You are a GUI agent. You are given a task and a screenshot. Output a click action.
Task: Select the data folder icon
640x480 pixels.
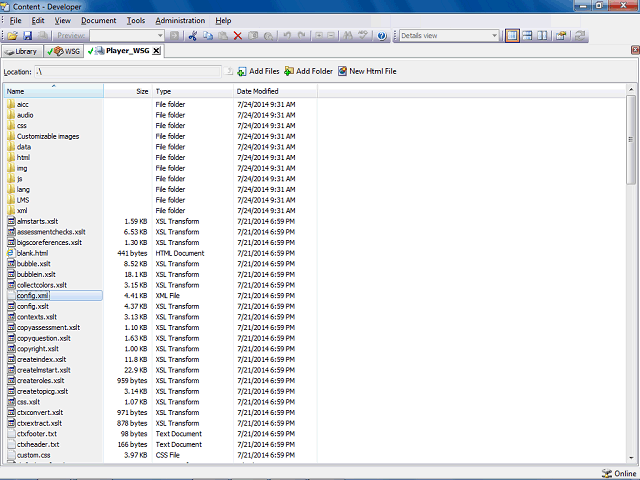[11, 147]
